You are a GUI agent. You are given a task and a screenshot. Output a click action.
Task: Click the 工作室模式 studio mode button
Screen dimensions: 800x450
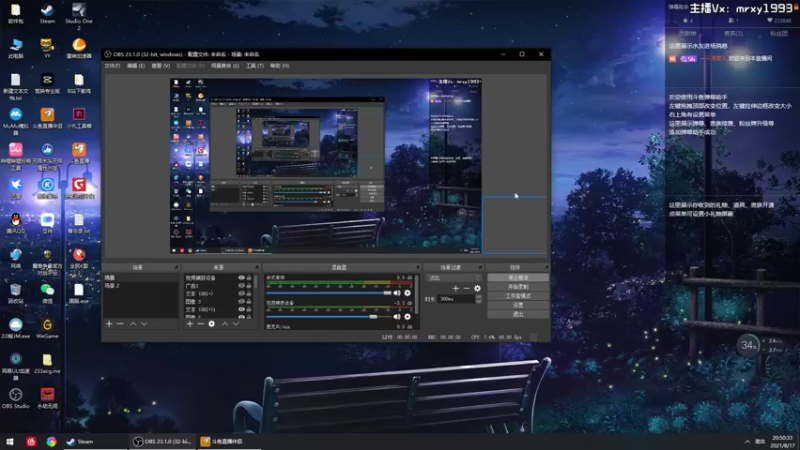pyautogui.click(x=518, y=296)
